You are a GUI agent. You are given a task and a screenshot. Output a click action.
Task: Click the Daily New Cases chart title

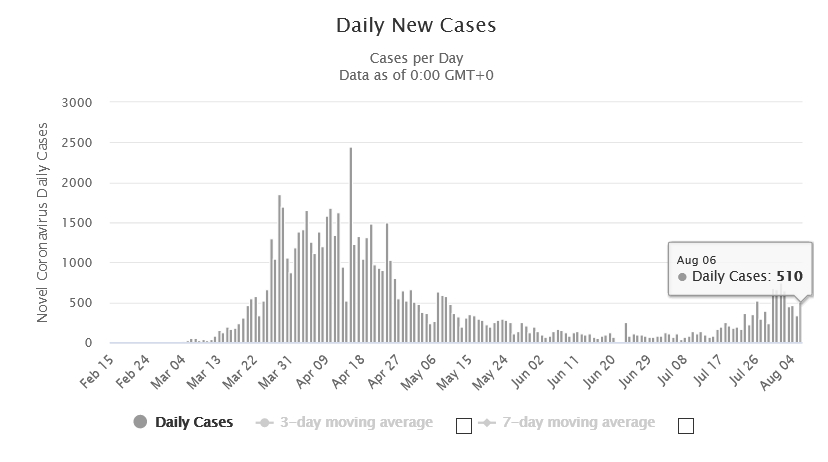416,25
